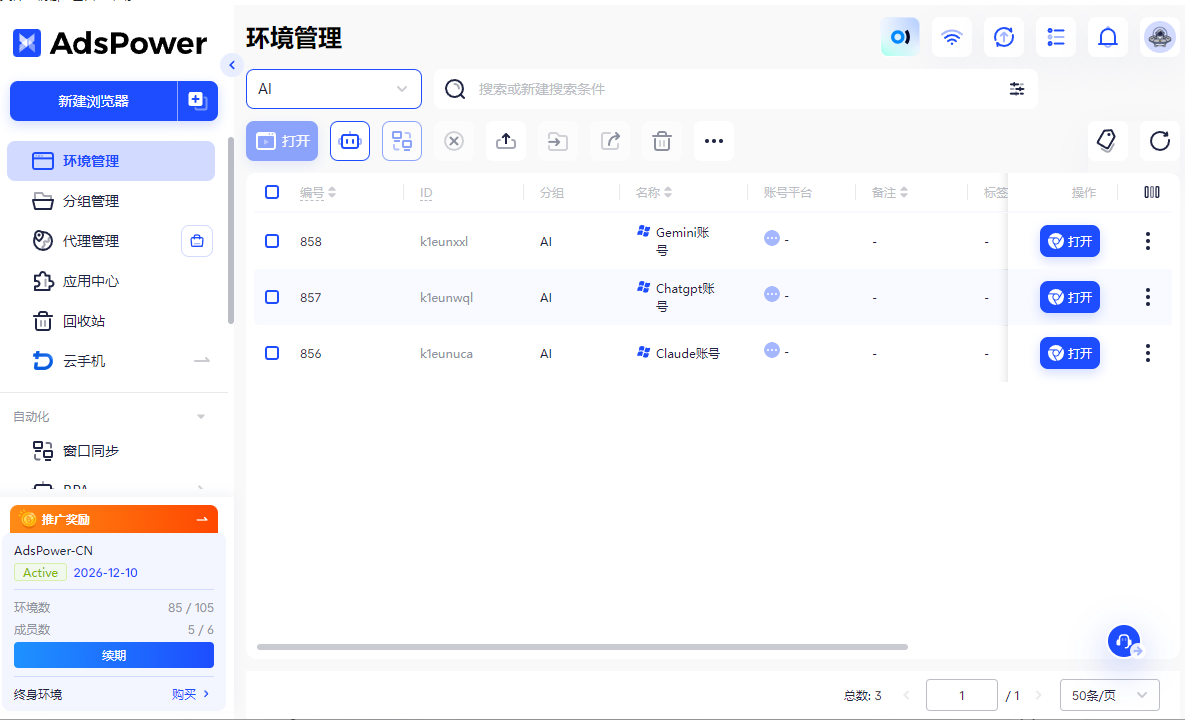The height and width of the screenshot is (720, 1185).
Task: Click the move to group icon
Action: pos(558,141)
